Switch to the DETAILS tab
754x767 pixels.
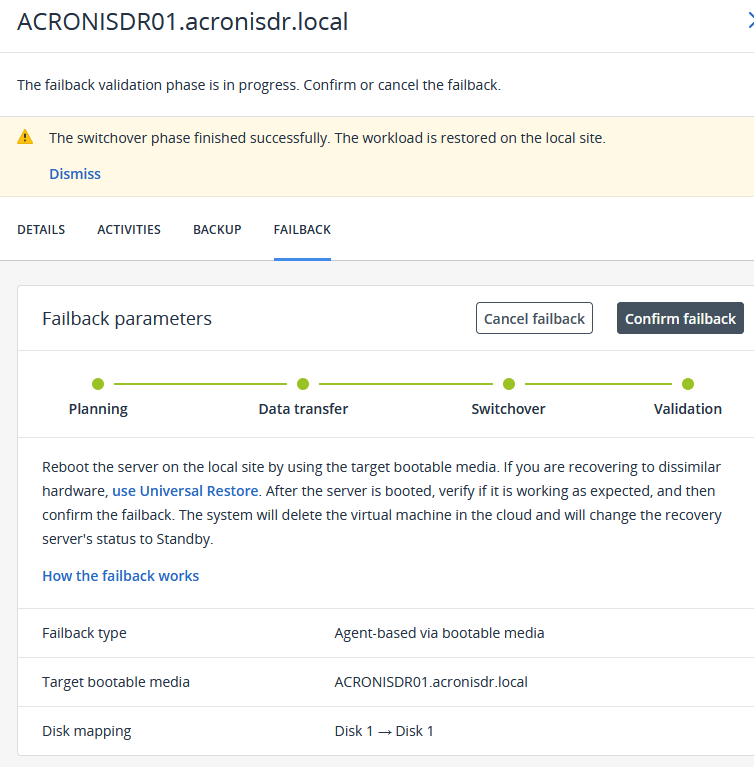(x=41, y=229)
